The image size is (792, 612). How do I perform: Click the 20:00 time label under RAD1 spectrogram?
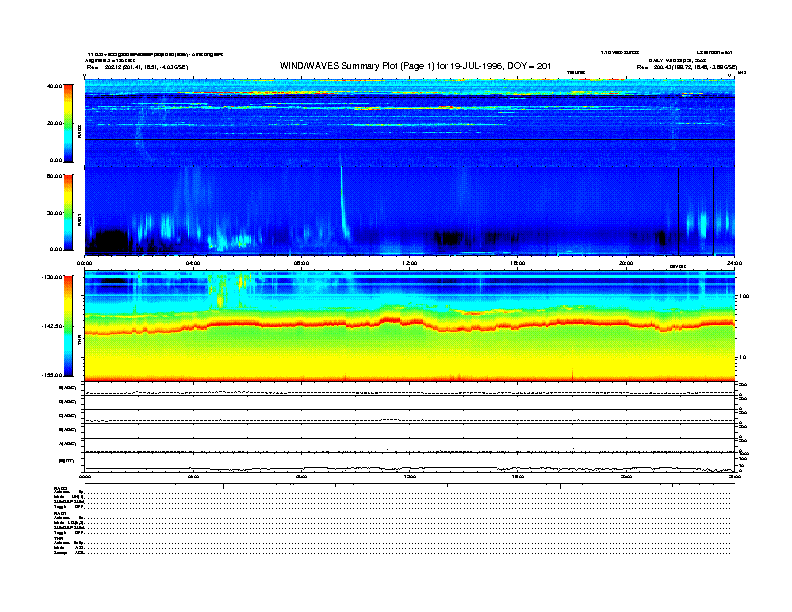tap(626, 263)
